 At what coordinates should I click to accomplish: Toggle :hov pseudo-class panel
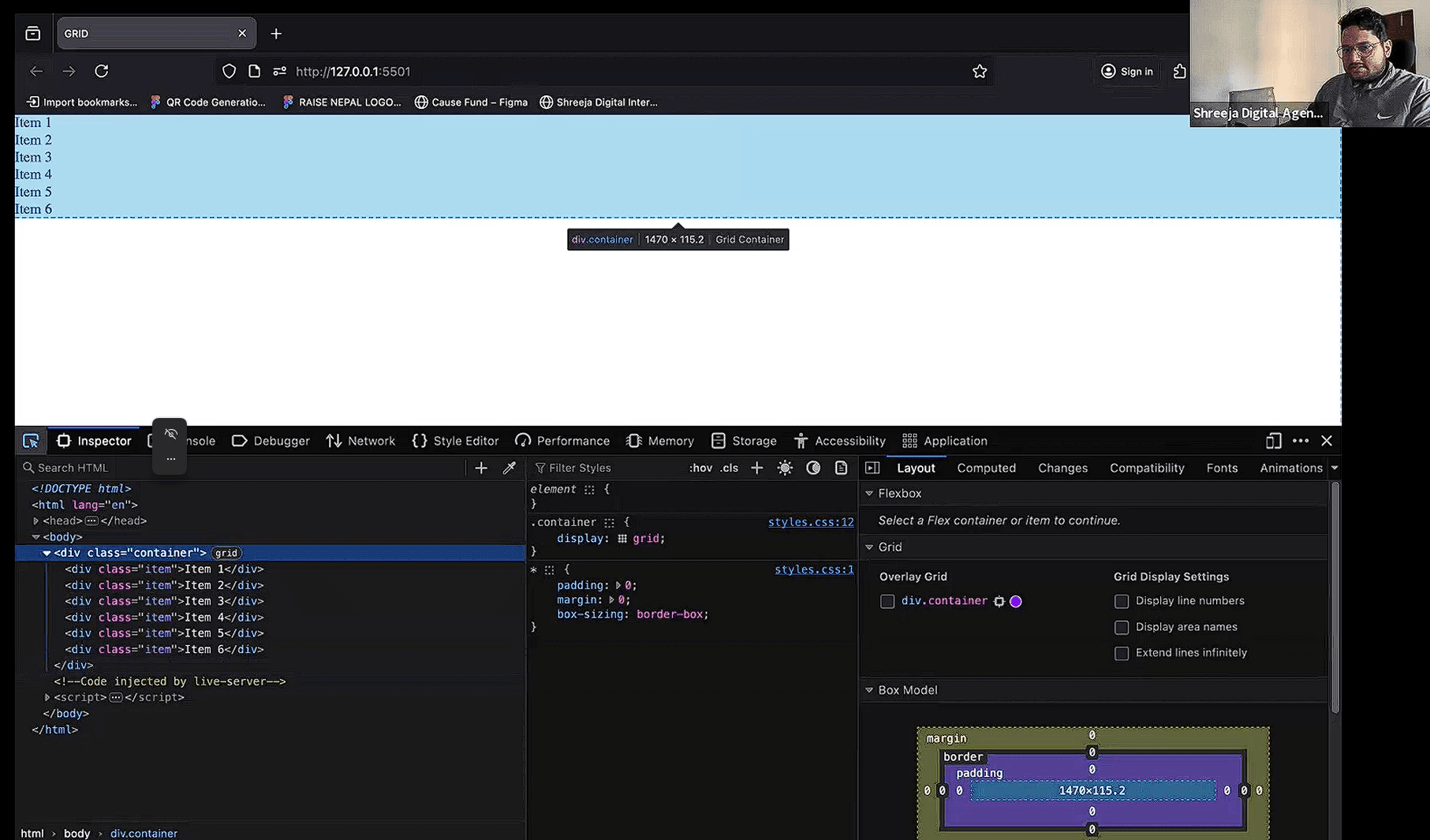point(700,468)
